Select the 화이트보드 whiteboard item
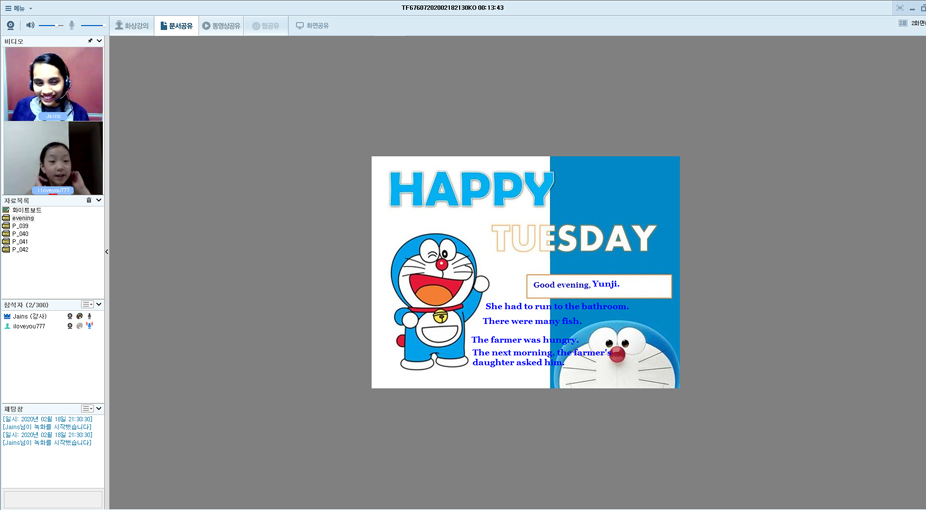This screenshot has height=510, width=926. coord(26,210)
